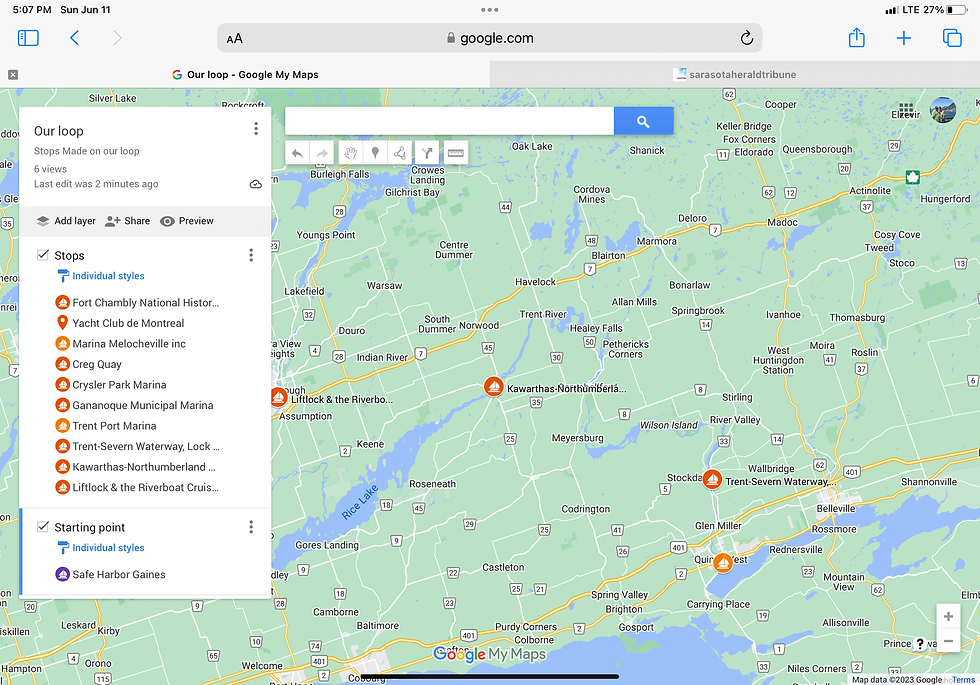Select the hand pan tool
Screen dimensions: 980x685
pyautogui.click(x=351, y=152)
